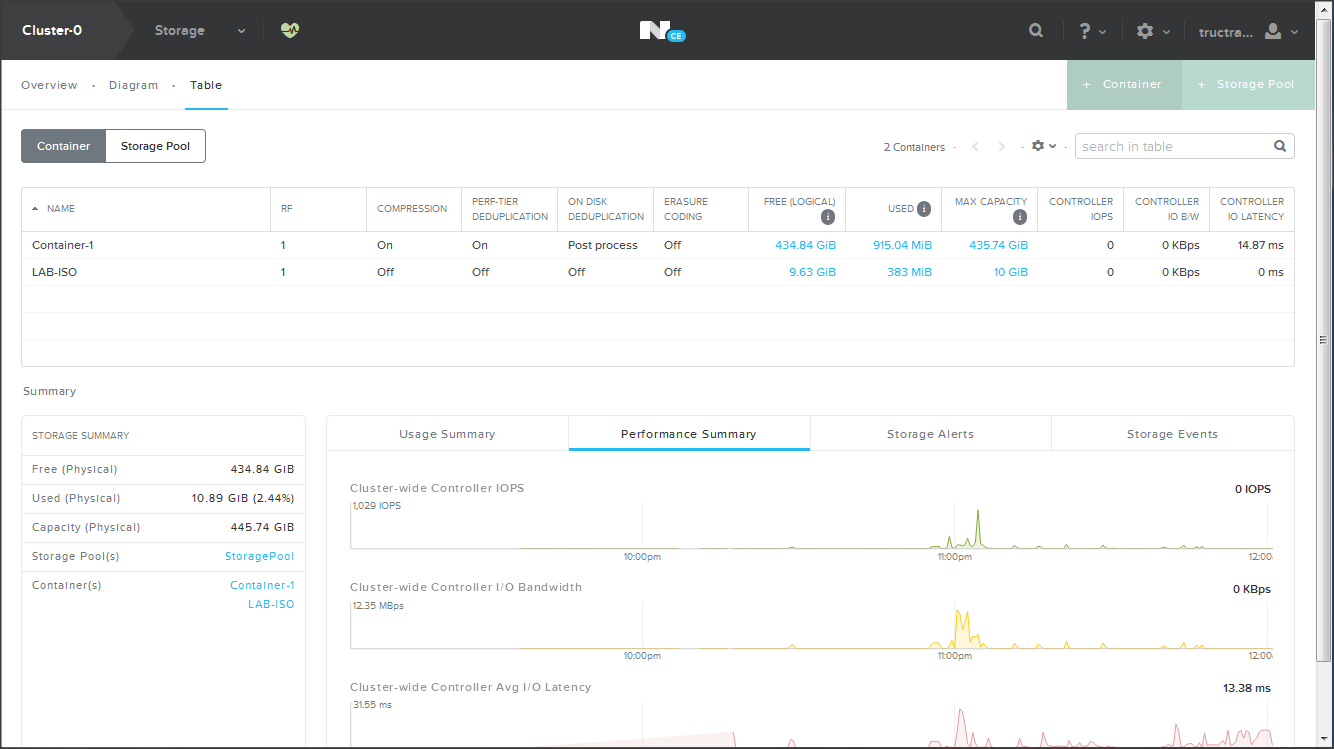
Task: Open the search magnifier in top bar
Action: [x=1036, y=31]
